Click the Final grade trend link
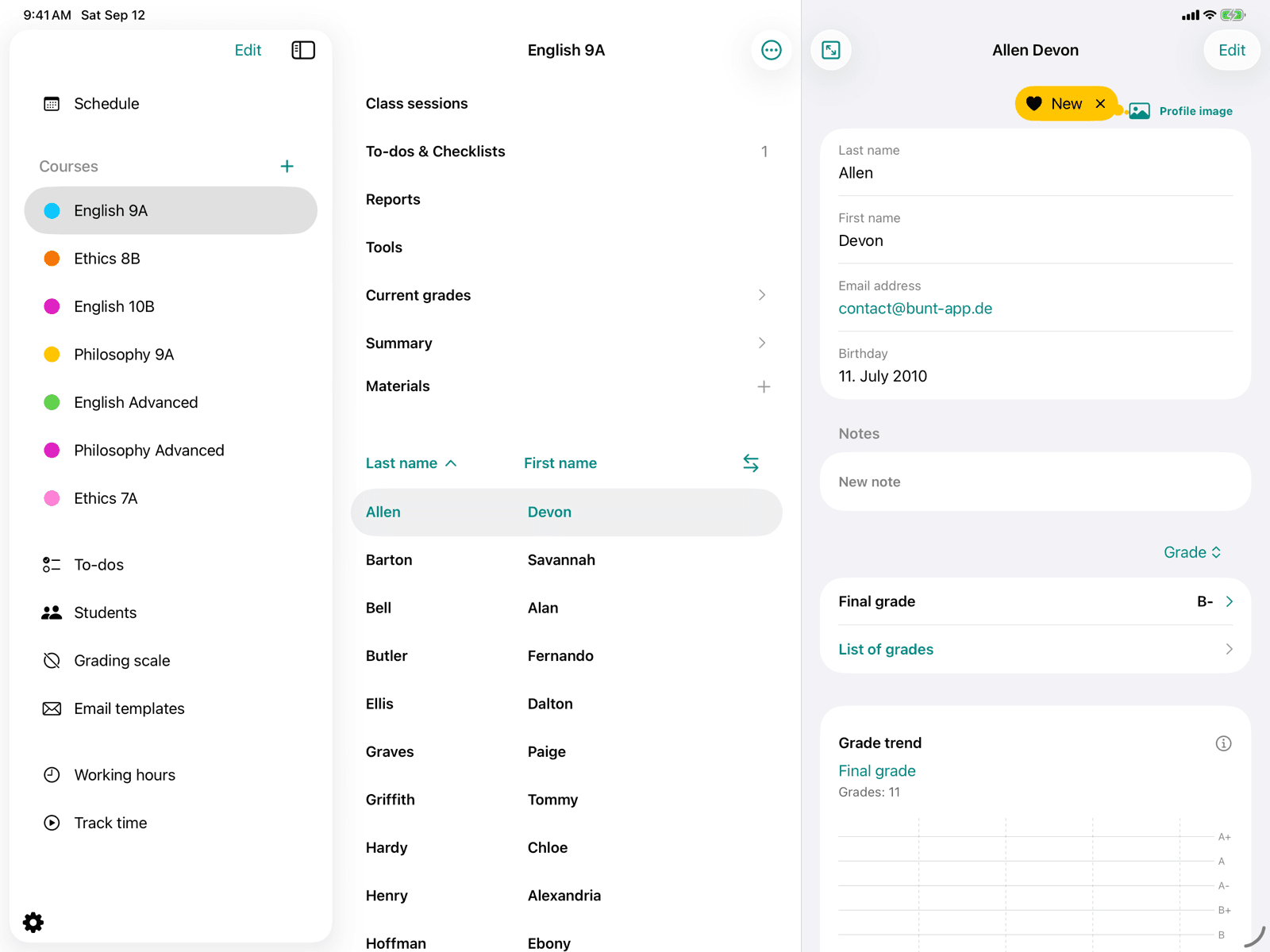The width and height of the screenshot is (1270, 952). (877, 771)
